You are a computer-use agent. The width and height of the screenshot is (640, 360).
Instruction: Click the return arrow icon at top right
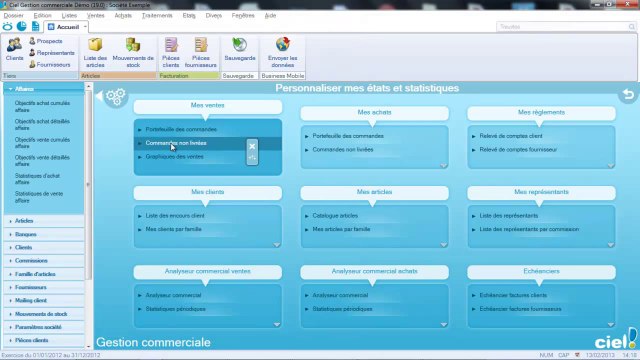point(628,95)
